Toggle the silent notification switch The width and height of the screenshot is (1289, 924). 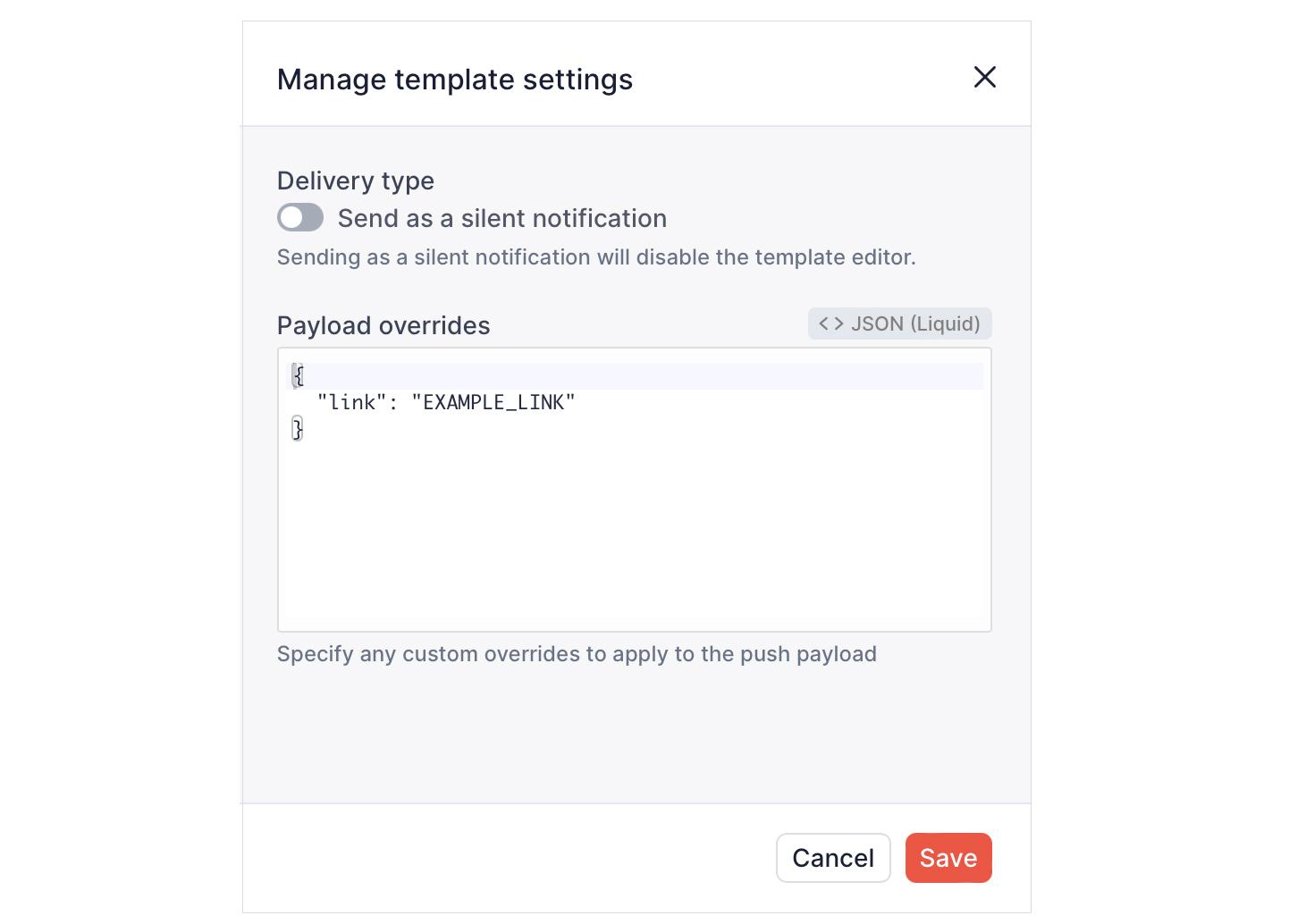(300, 217)
